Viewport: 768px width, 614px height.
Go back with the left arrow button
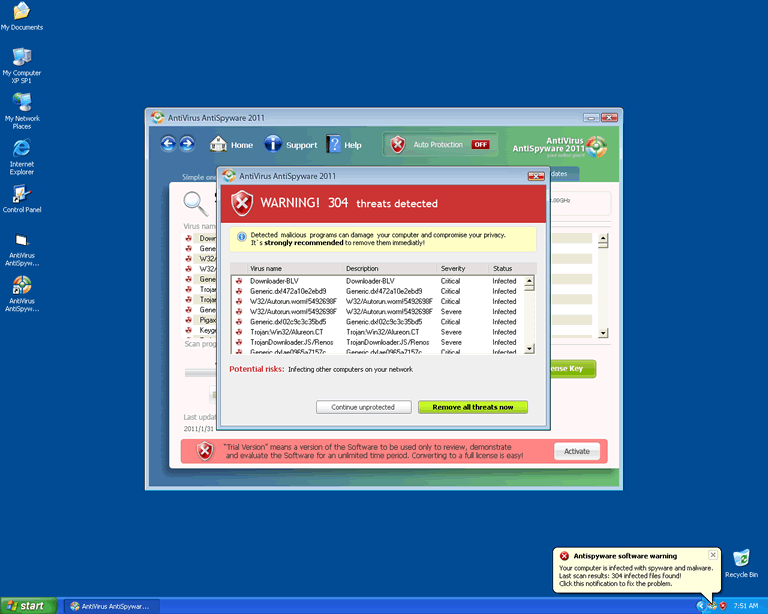point(168,144)
